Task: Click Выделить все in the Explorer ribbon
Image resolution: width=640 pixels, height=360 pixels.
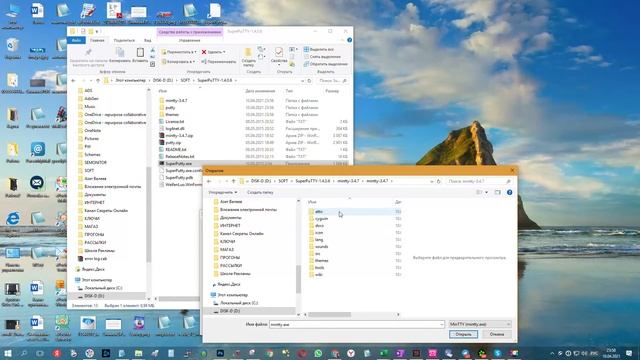Action: 319,49
